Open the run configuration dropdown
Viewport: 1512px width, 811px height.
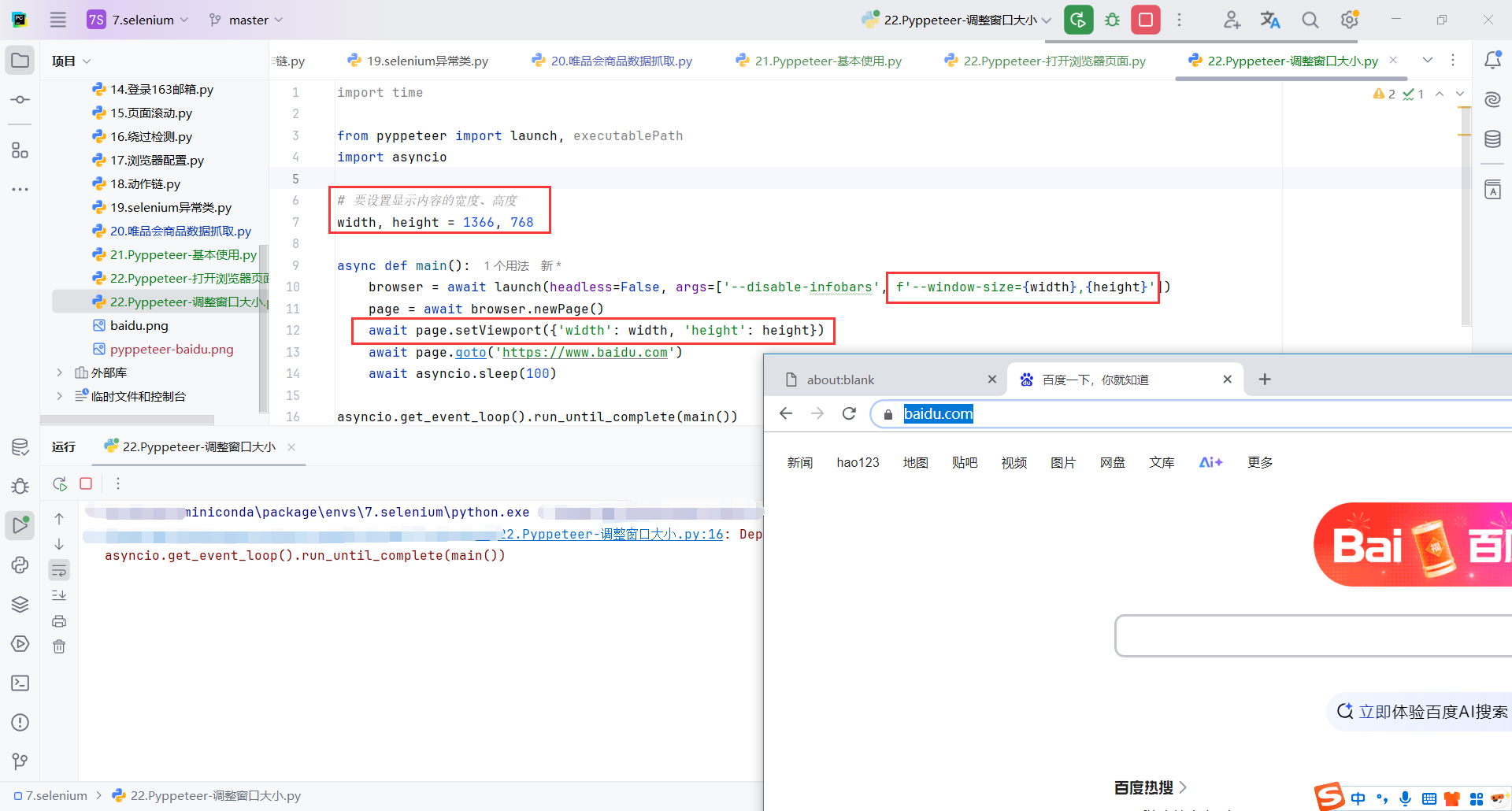(x=958, y=20)
